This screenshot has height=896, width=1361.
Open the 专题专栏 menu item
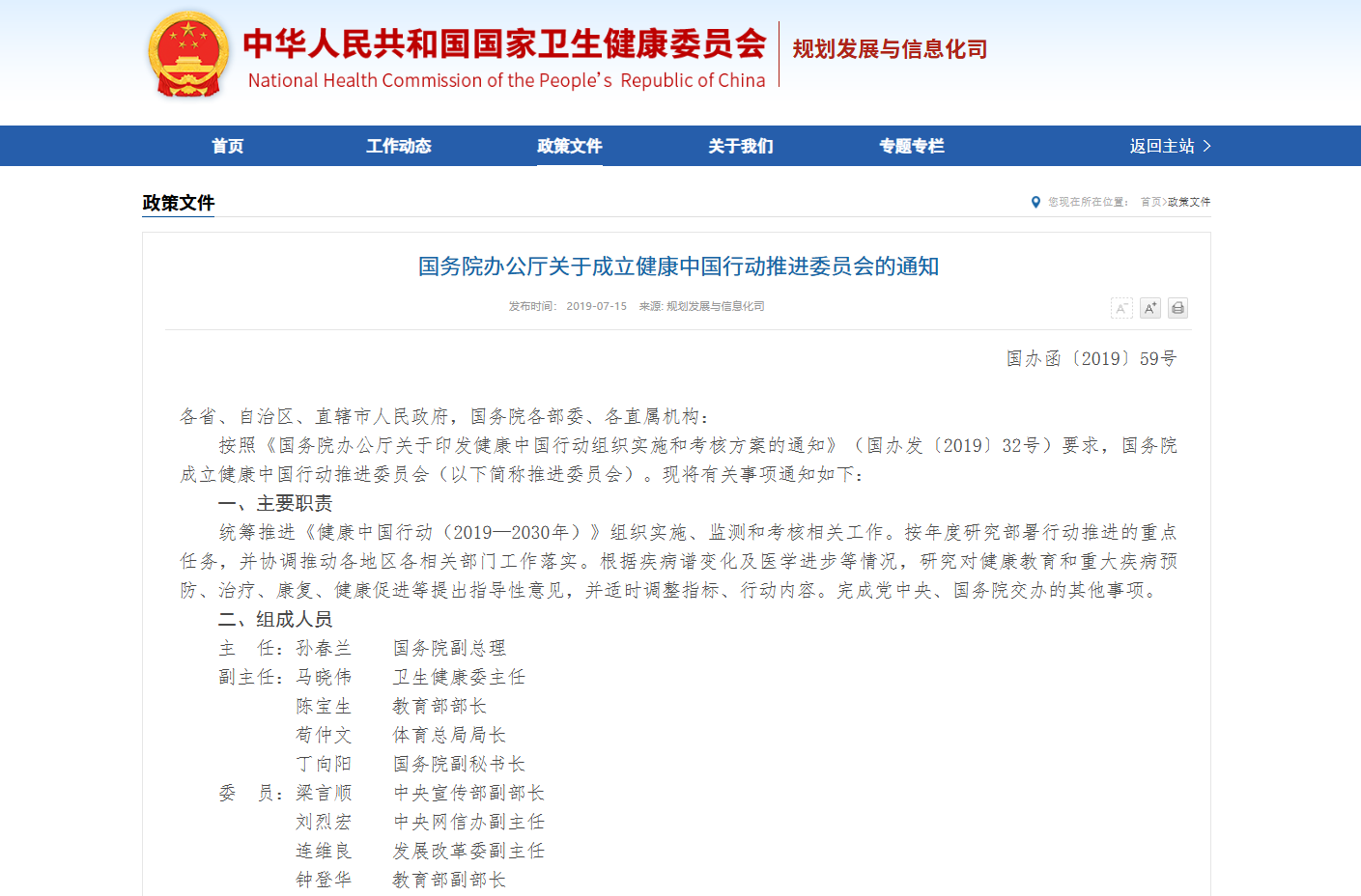tap(911, 146)
